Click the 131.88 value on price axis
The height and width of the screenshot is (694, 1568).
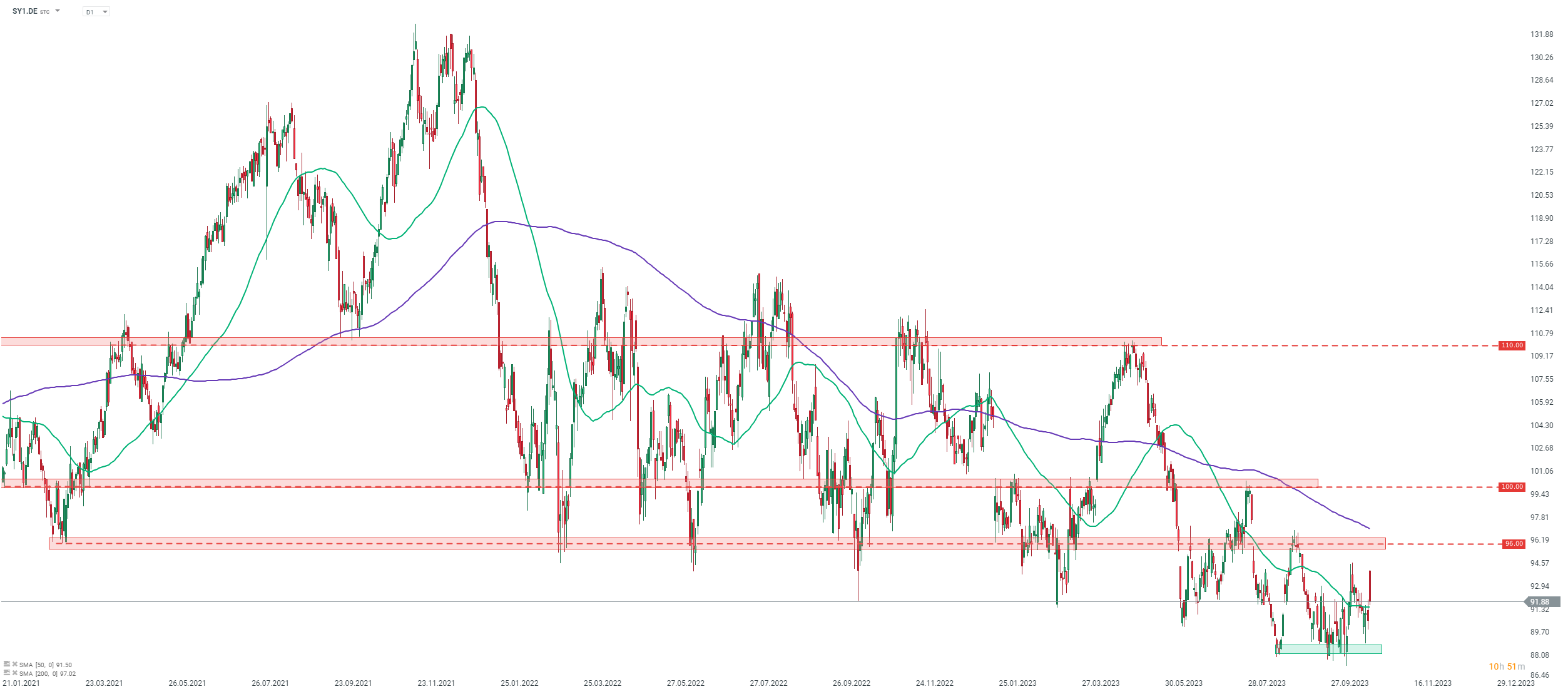click(x=1541, y=34)
